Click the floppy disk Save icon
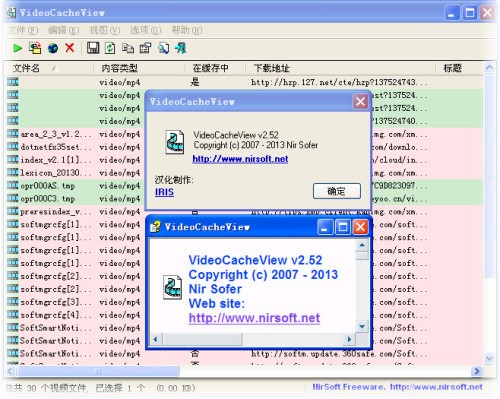The width and height of the screenshot is (500, 399). coord(93,48)
